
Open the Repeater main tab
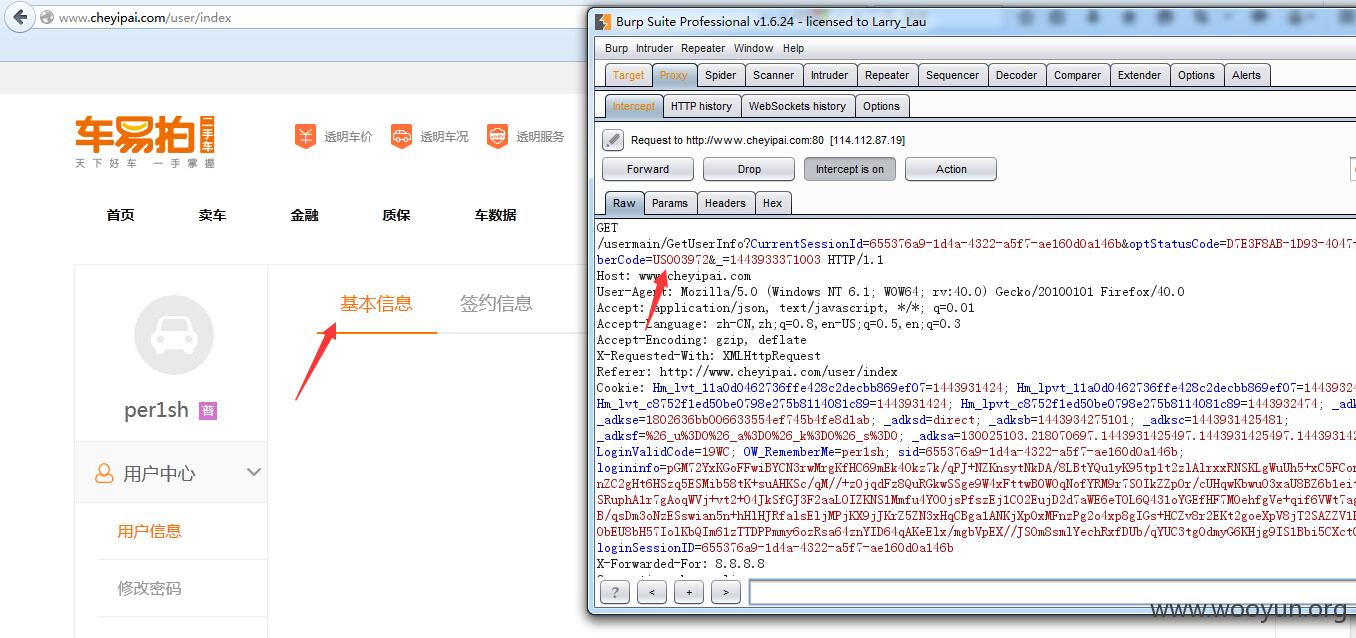click(x=887, y=75)
